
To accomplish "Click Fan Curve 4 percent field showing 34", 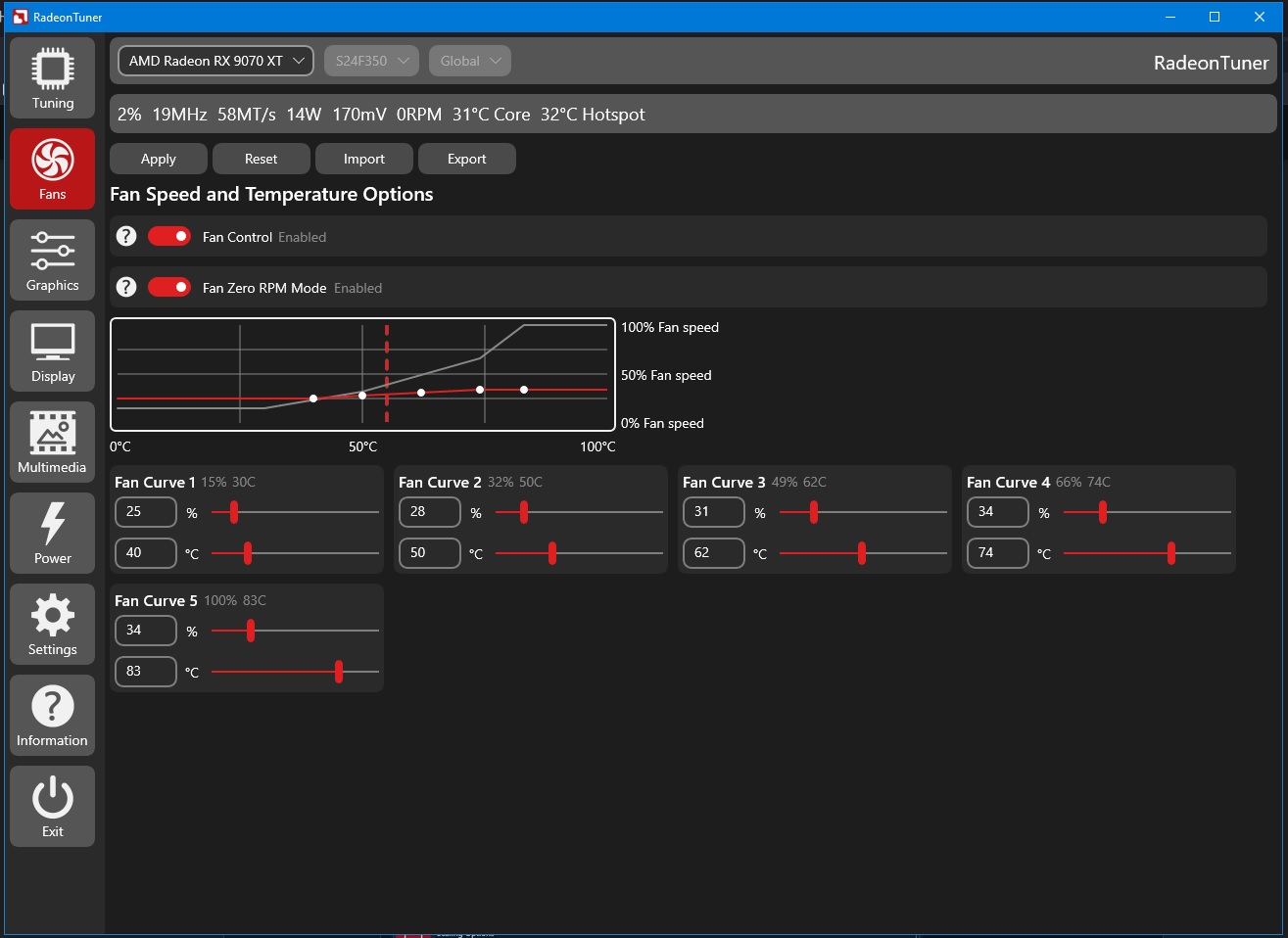I will (x=998, y=512).
